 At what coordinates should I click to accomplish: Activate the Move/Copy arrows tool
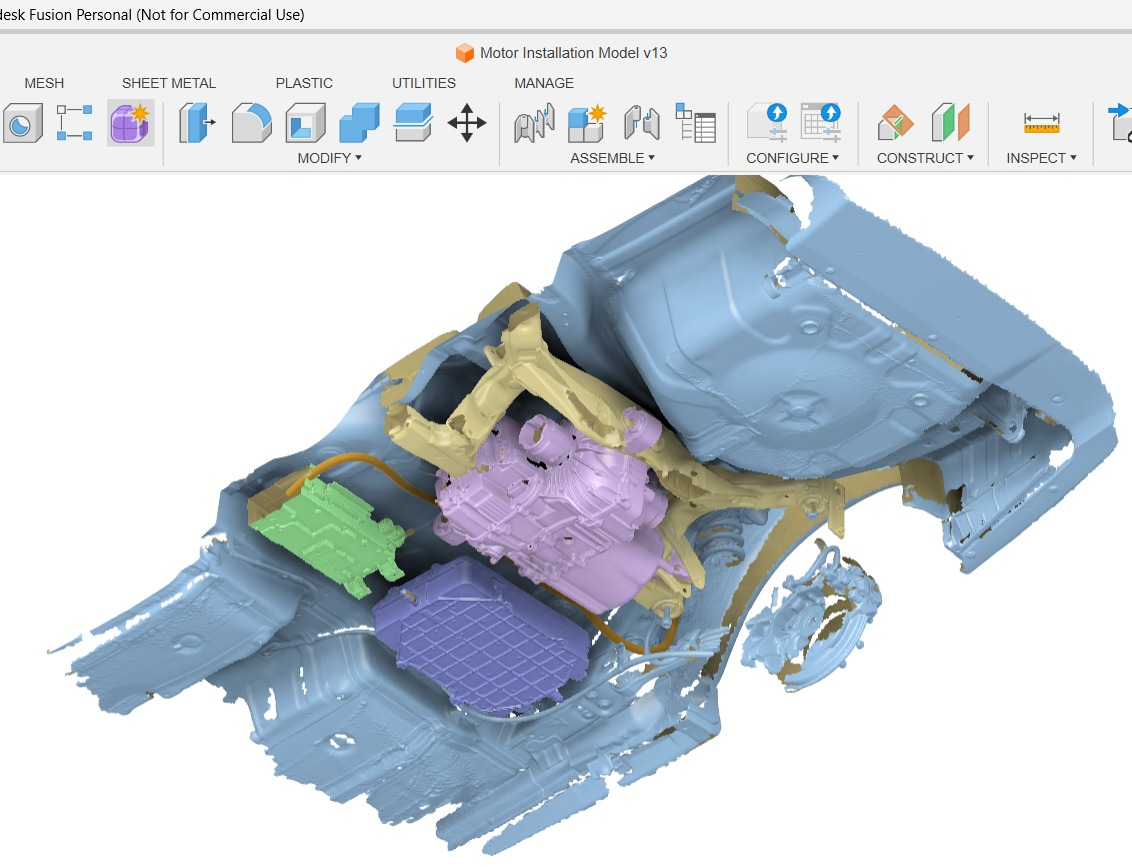[466, 124]
